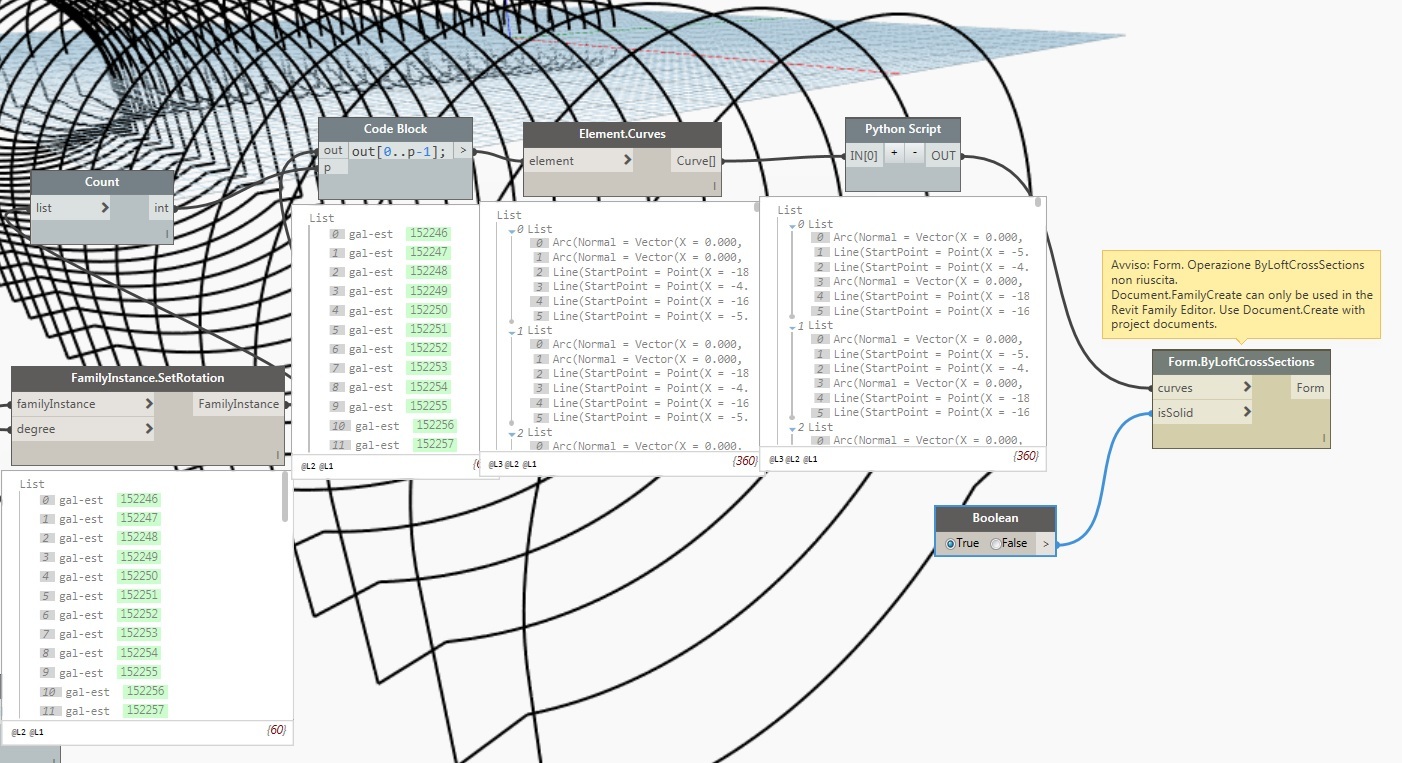Select the Count node title
The image size is (1402, 763).
102,182
